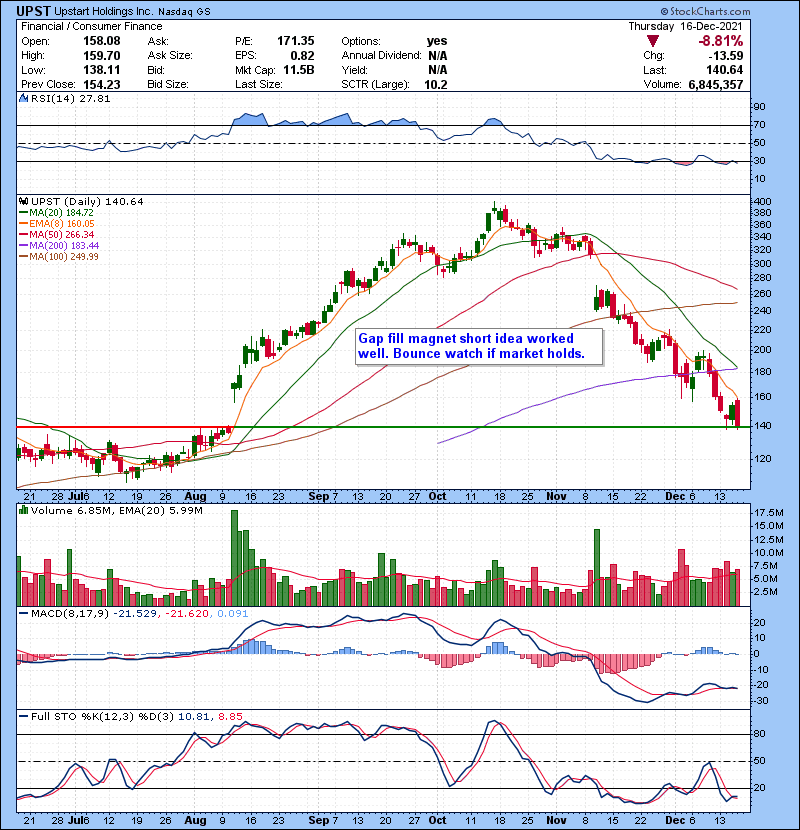This screenshot has height=830, width=800.
Task: Click the High value 159.70
Action: click(102, 56)
